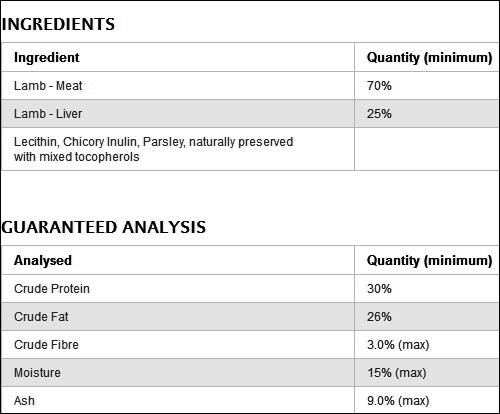Click the 30% protein value
This screenshot has height=414, width=500.
pyautogui.click(x=379, y=289)
